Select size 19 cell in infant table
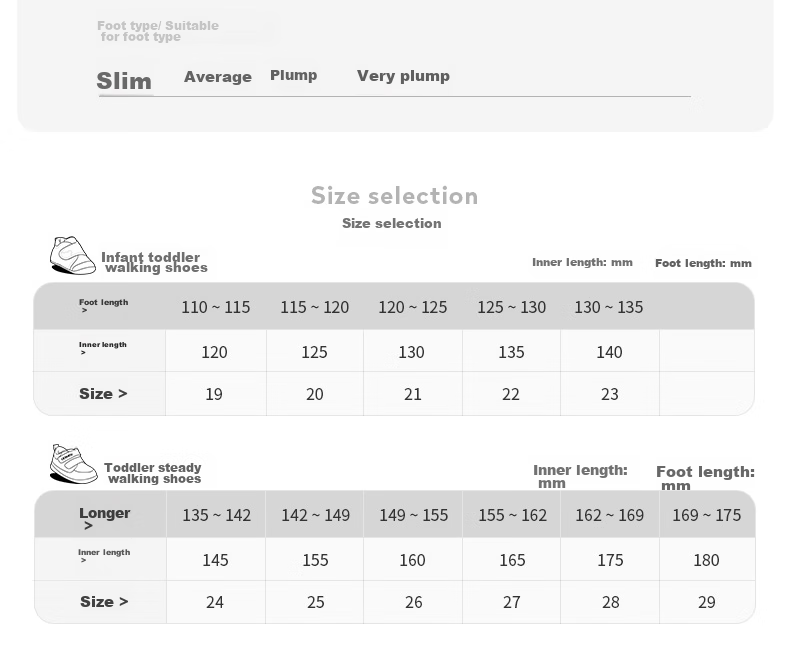Screen dimensions: 790x652 point(214,394)
